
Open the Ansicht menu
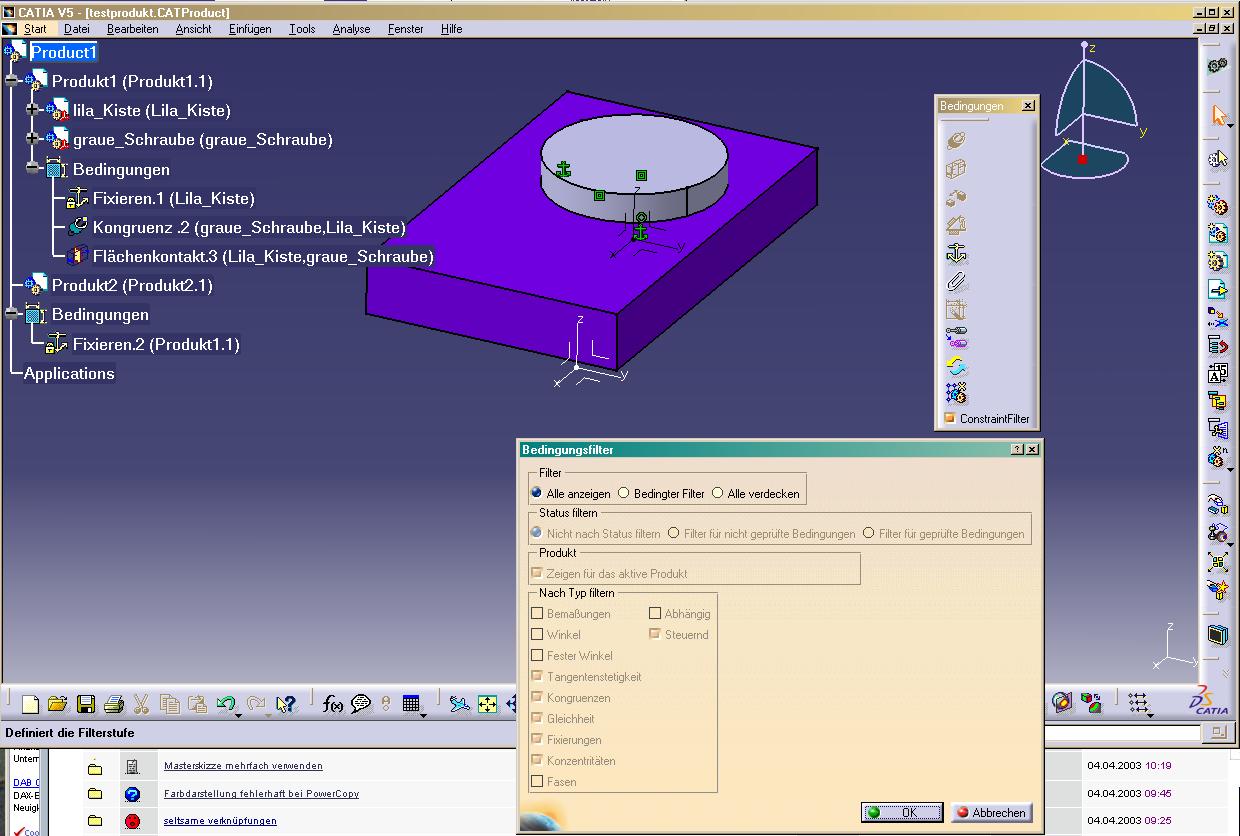[193, 29]
